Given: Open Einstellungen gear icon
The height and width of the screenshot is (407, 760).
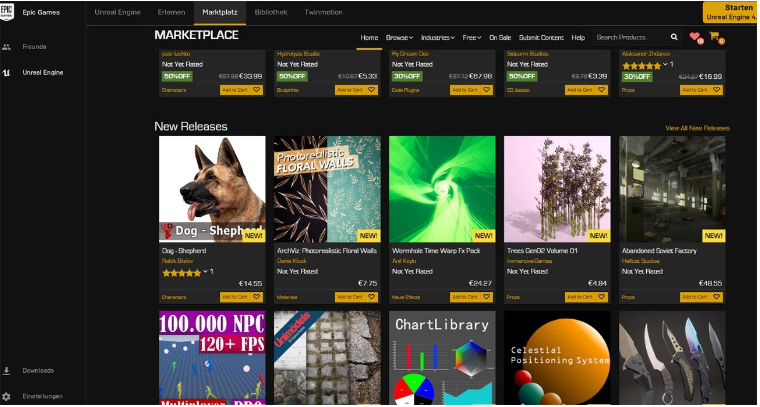Looking at the screenshot, I should [6, 397].
